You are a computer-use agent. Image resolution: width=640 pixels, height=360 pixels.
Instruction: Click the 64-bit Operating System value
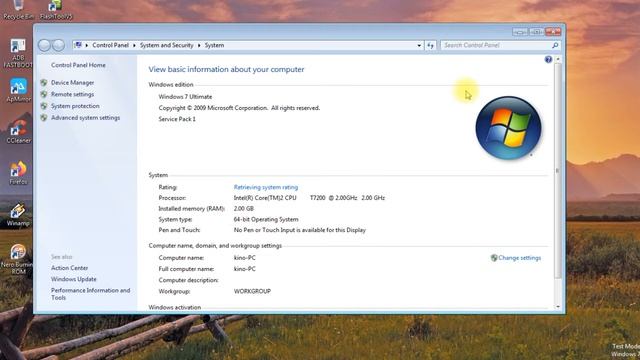click(266, 220)
